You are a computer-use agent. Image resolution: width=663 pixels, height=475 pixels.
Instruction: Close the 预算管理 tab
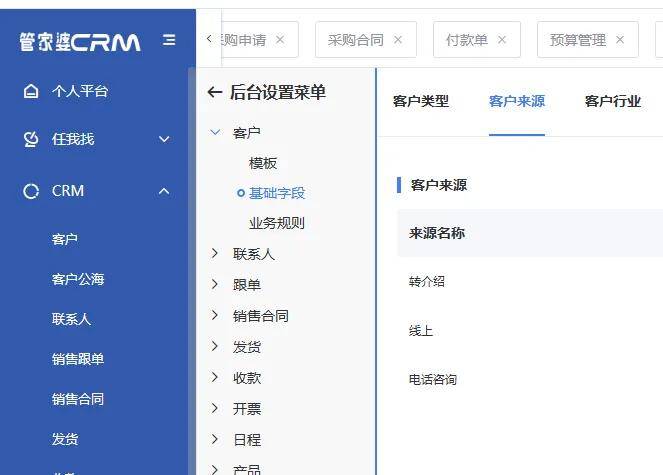point(620,40)
